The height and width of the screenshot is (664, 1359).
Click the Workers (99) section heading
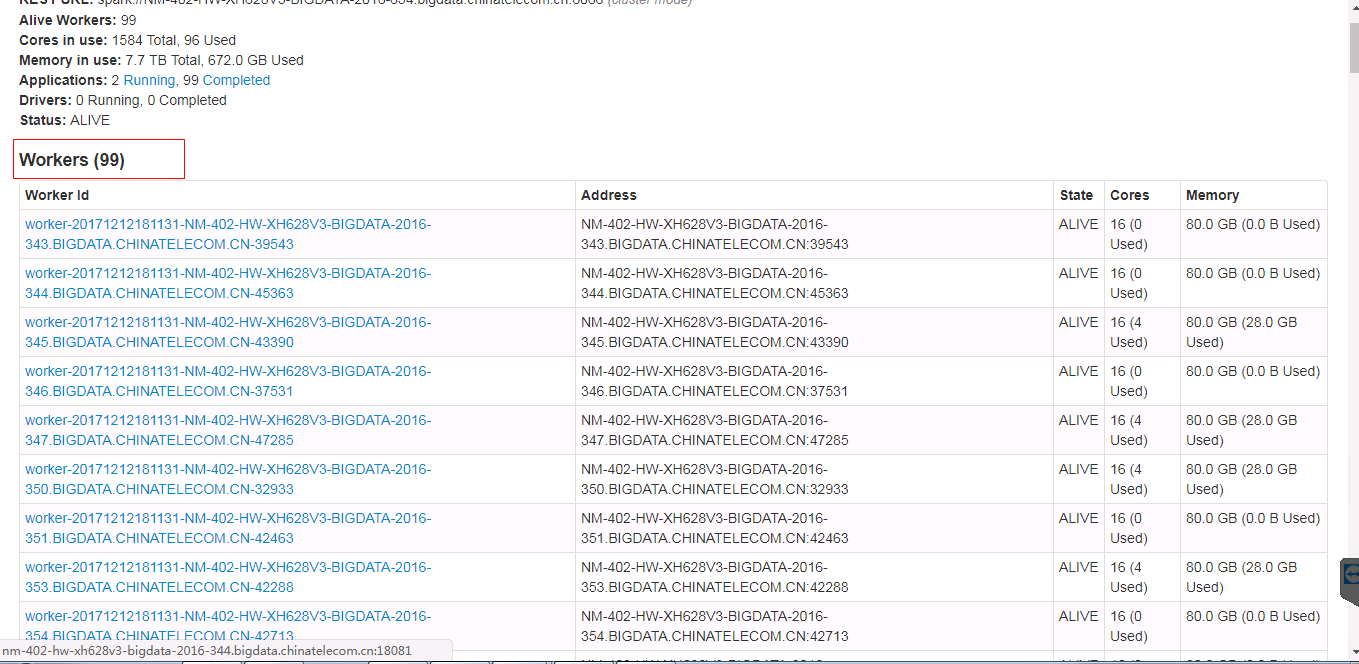[72, 160]
